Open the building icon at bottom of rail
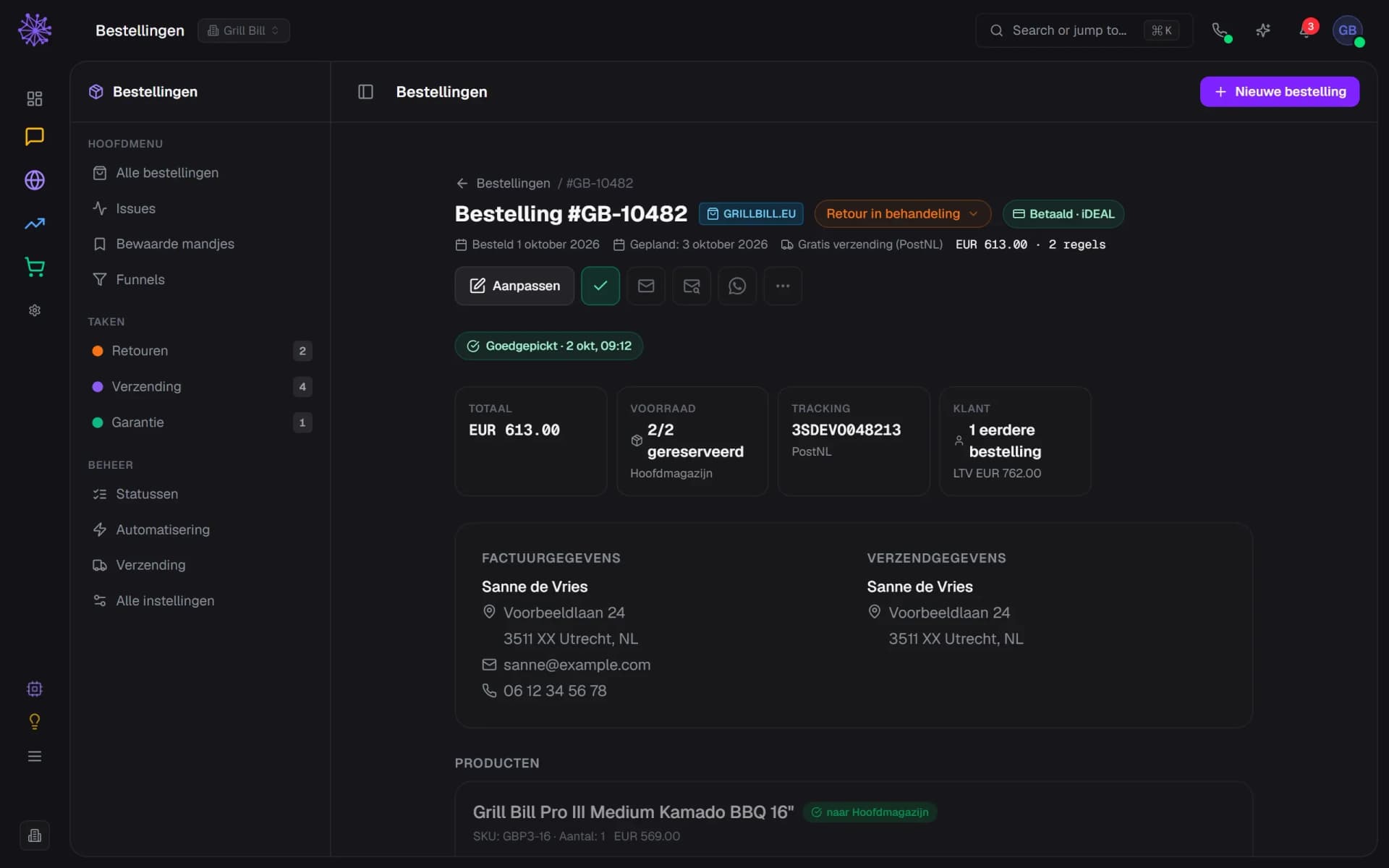The image size is (1389, 868). click(34, 835)
